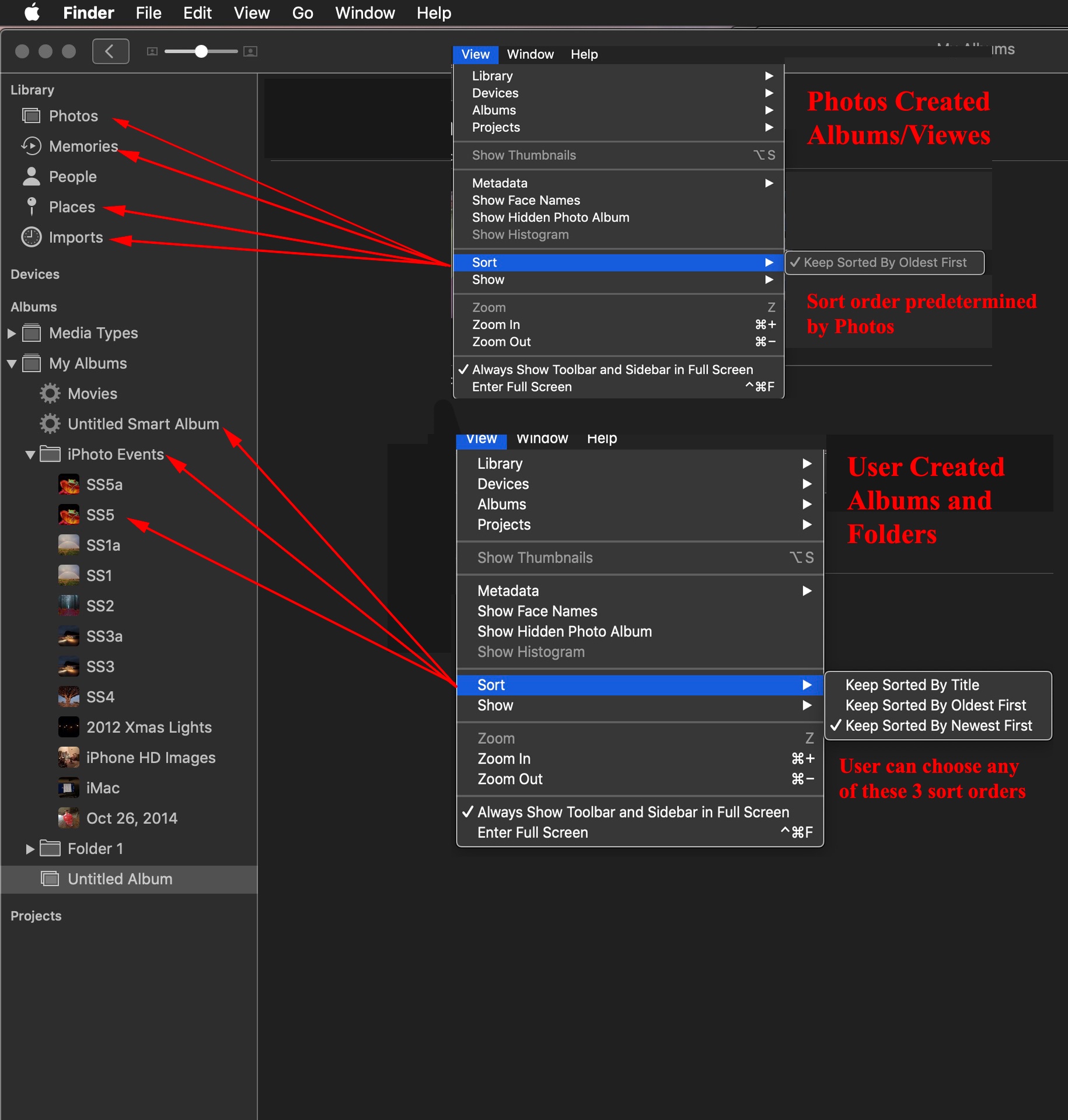Select the Untitled Album icon
1068x1120 pixels.
(x=50, y=879)
